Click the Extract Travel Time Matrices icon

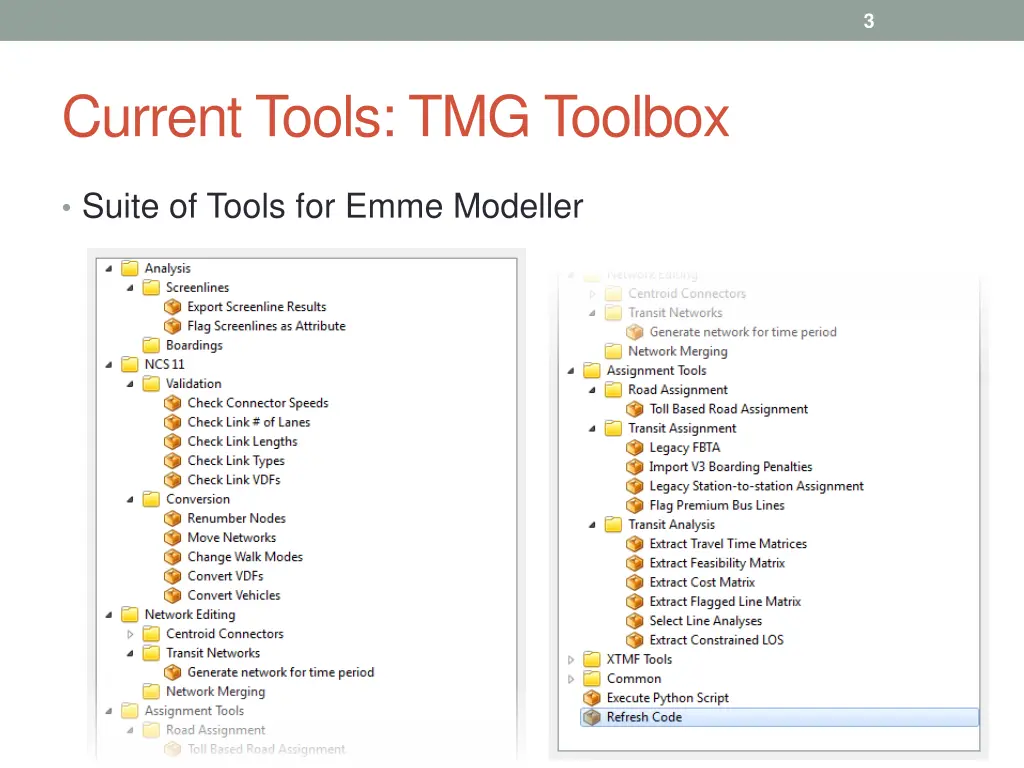[x=634, y=544]
